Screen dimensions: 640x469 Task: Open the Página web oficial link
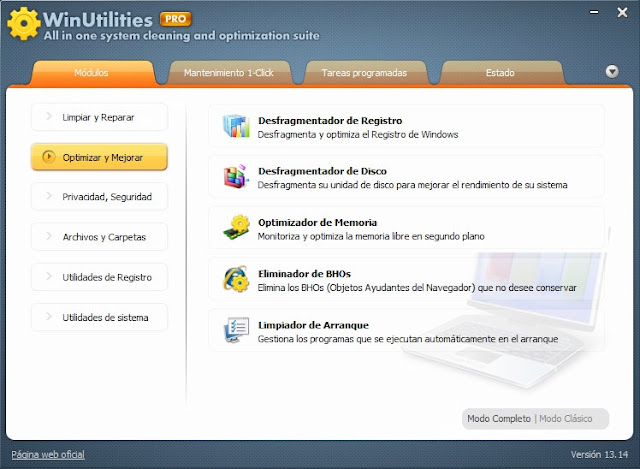click(x=48, y=455)
